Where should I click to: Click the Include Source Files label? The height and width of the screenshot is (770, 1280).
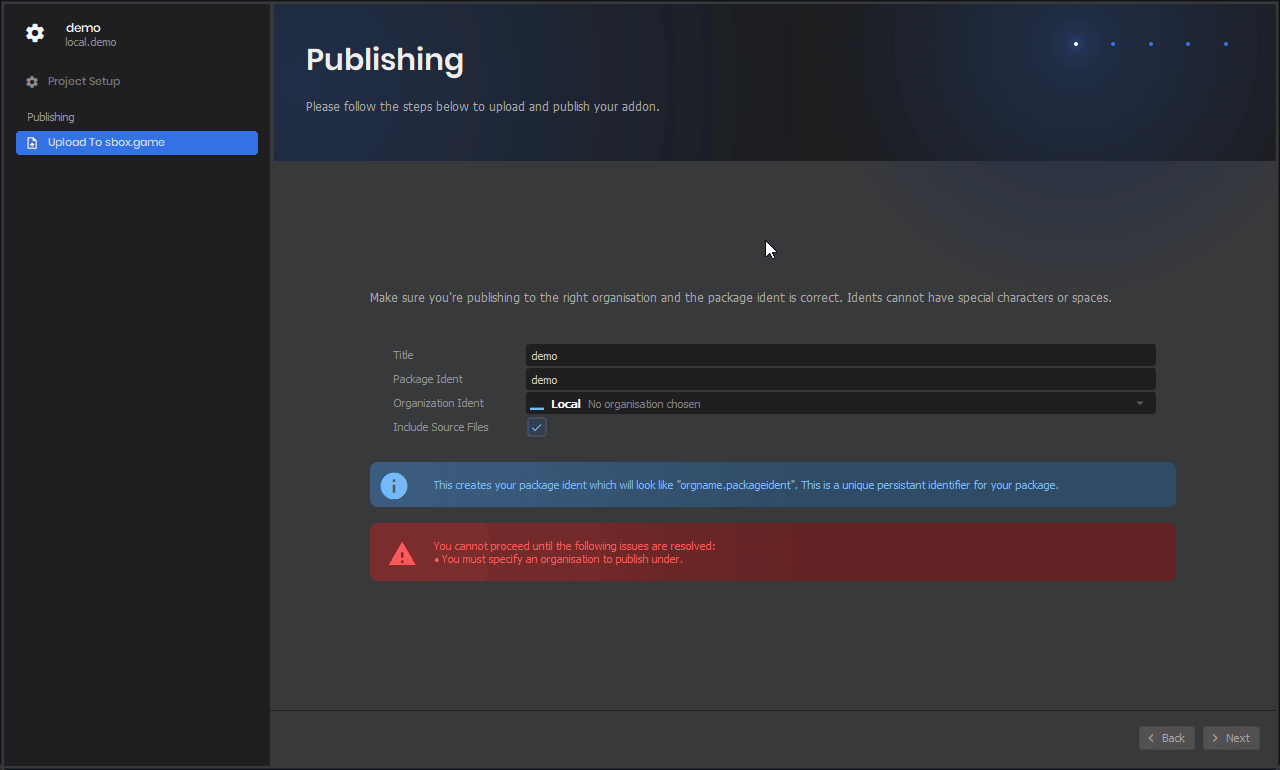(441, 428)
